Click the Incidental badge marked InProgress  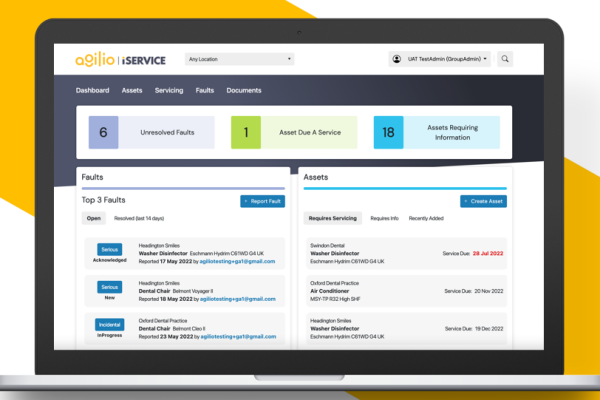[x=109, y=325]
